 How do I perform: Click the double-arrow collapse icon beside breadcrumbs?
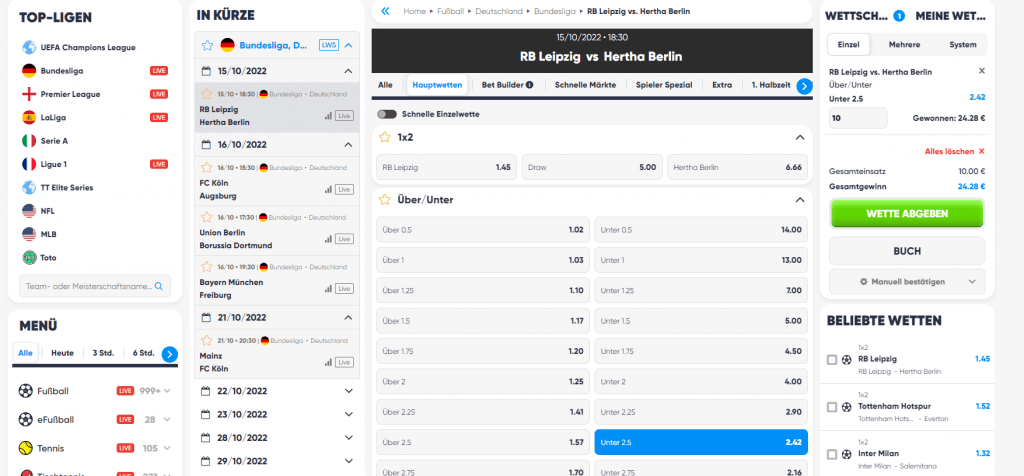point(385,11)
